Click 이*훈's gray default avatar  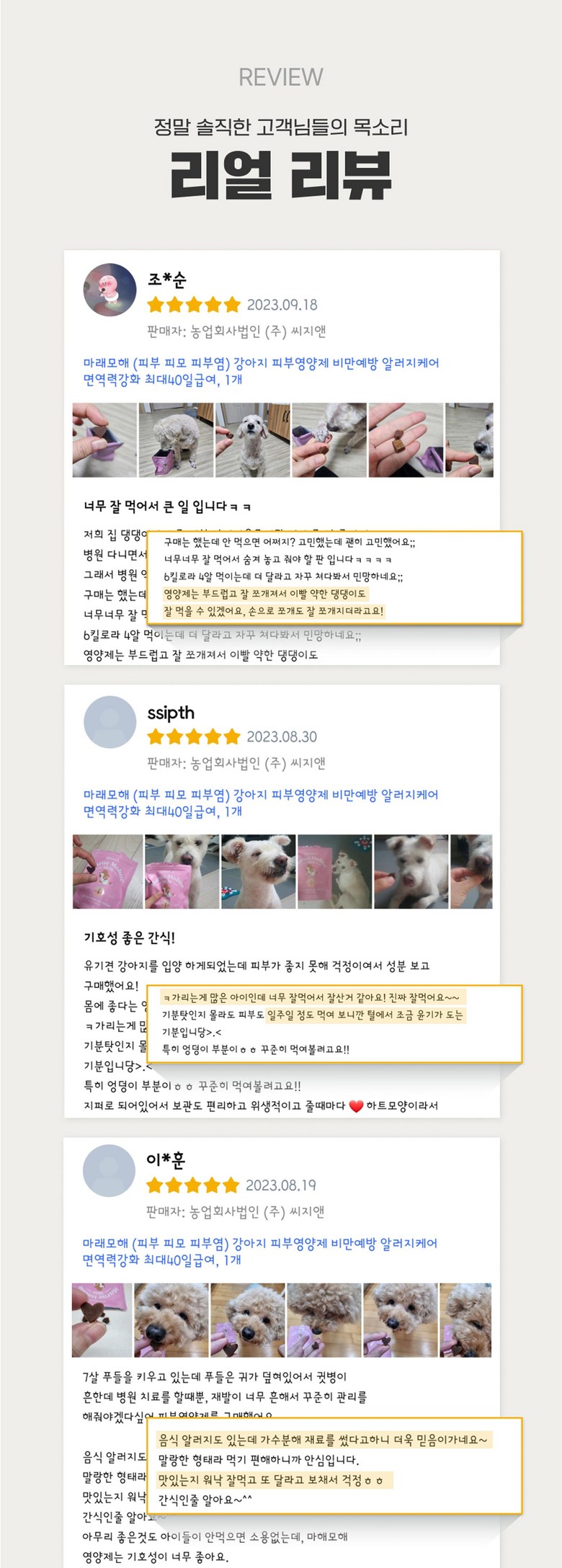point(110,1170)
